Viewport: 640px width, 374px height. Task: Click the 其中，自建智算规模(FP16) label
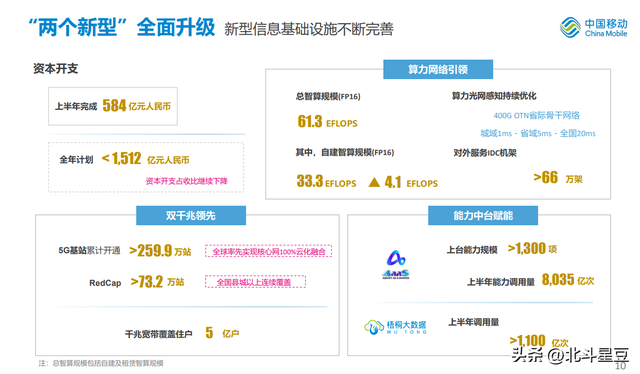(345, 152)
